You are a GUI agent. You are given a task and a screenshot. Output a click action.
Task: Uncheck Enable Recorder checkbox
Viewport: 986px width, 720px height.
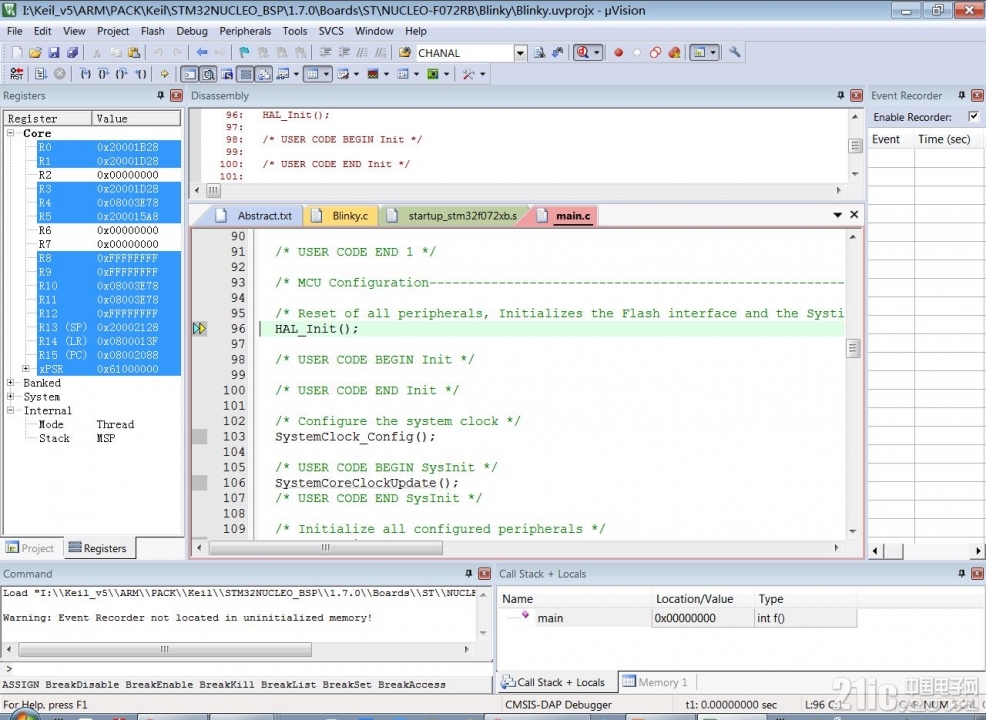[x=973, y=116]
